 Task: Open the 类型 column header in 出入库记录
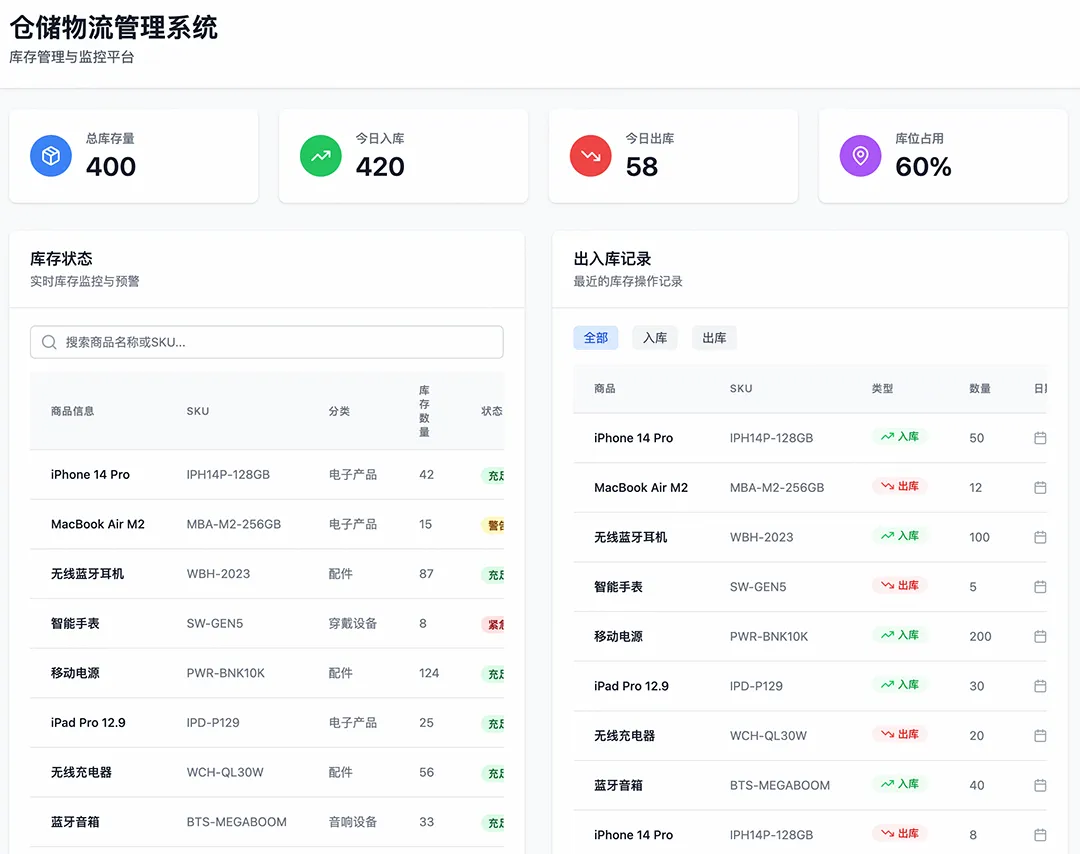pos(882,389)
